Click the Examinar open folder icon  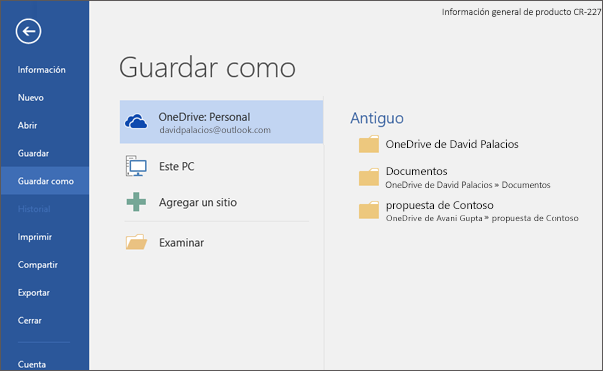pos(136,242)
